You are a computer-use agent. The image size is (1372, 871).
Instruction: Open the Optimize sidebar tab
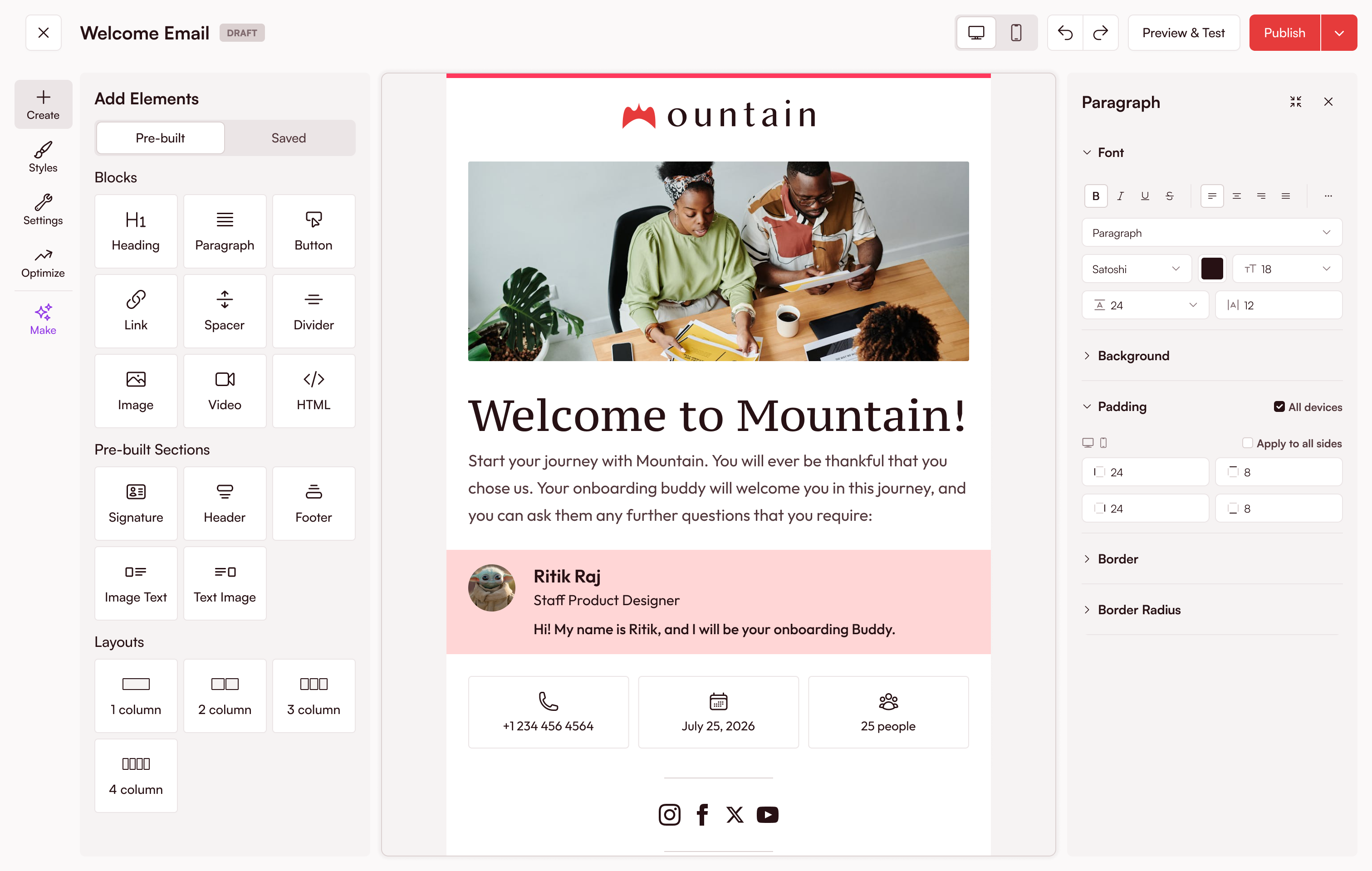43,262
